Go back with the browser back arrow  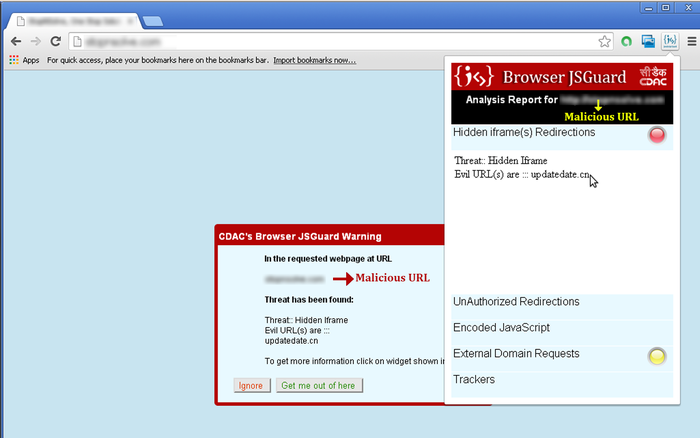(16, 42)
